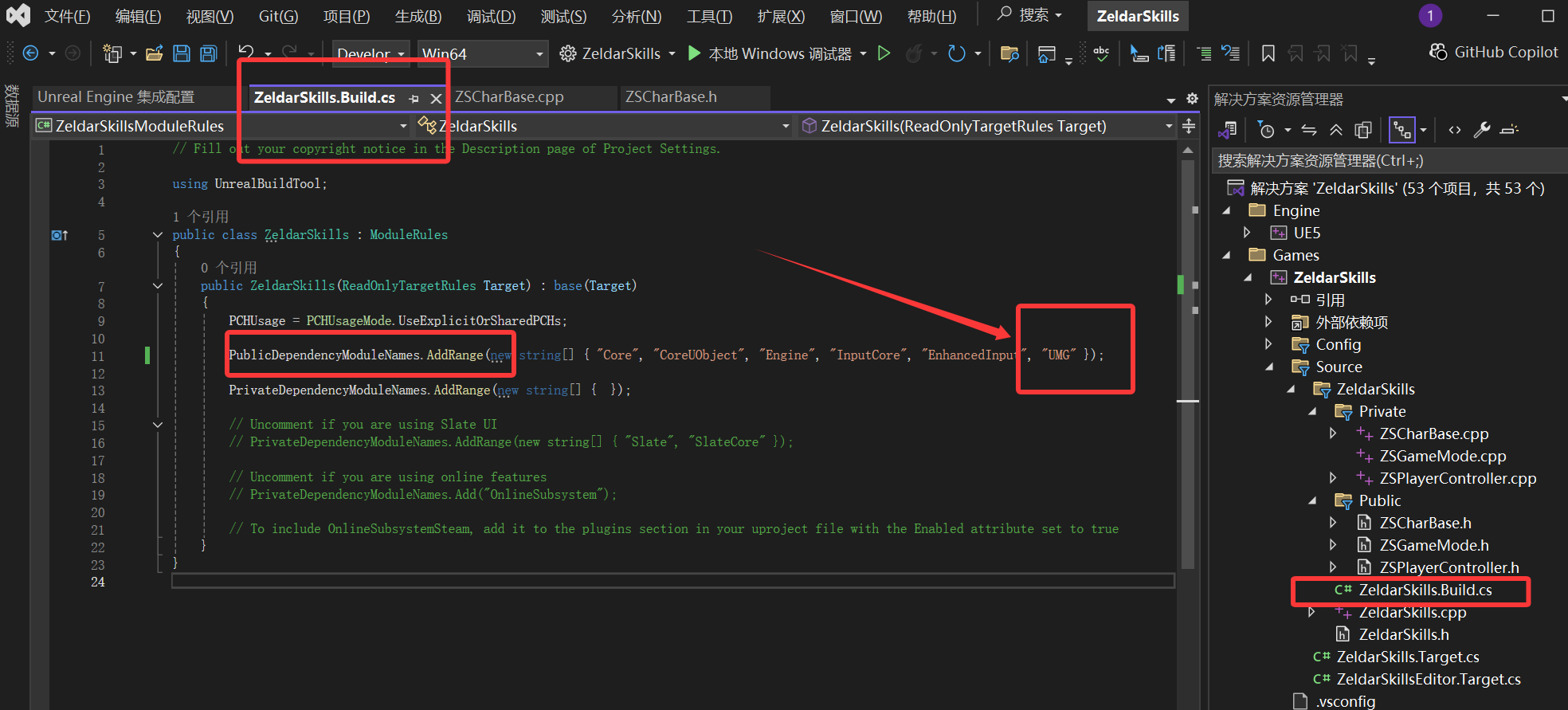
Task: Open the 搜索 search dropdown
Action: 1029,15
